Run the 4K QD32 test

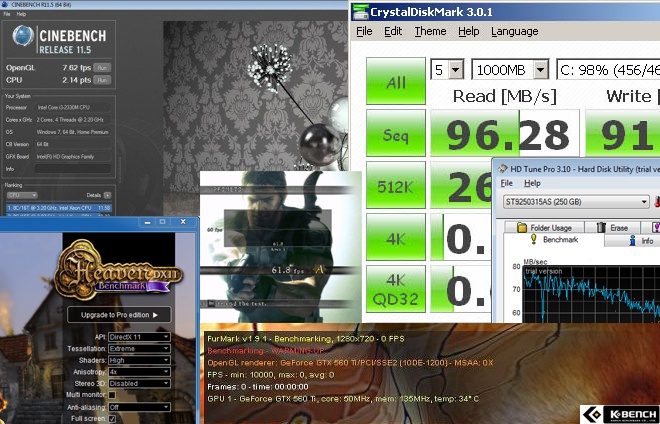click(396, 289)
